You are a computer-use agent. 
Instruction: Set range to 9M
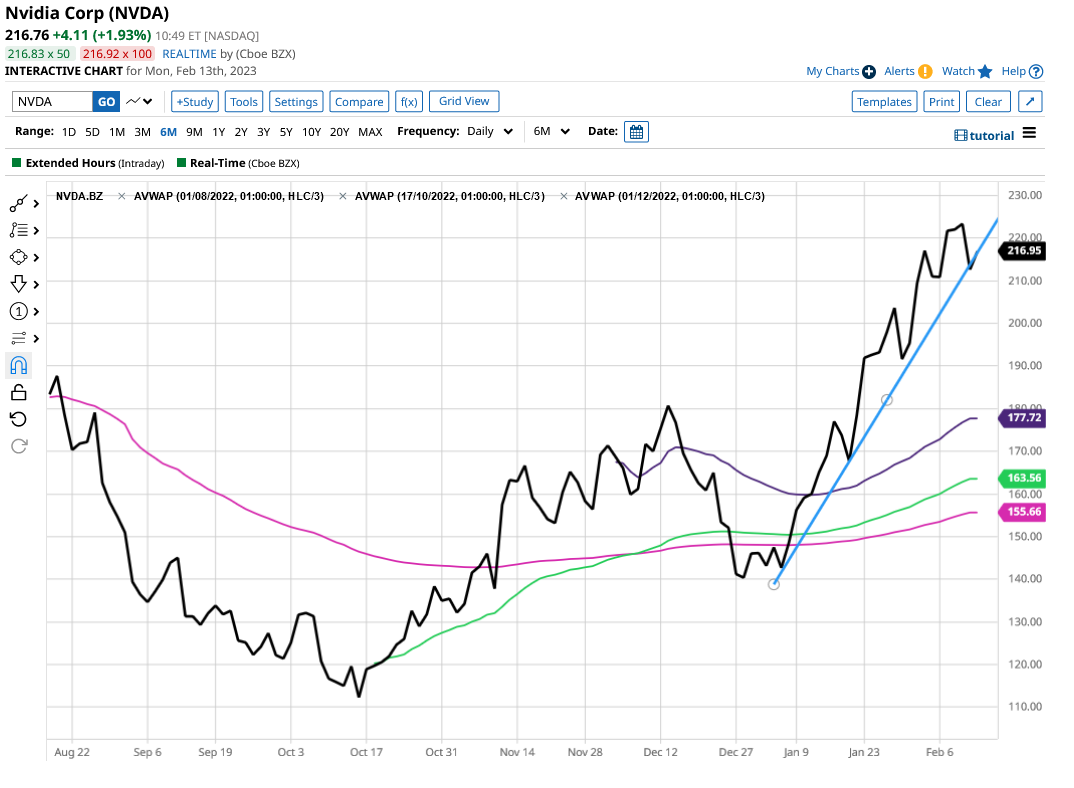tap(195, 132)
